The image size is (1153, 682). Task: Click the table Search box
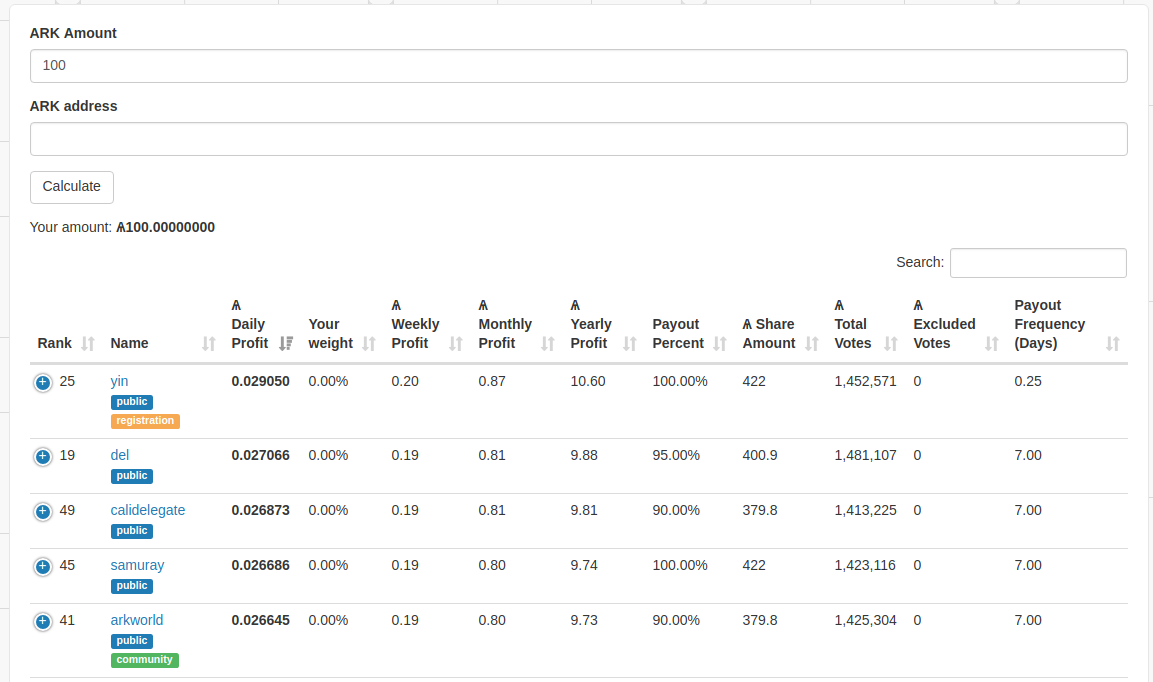[x=1038, y=263]
